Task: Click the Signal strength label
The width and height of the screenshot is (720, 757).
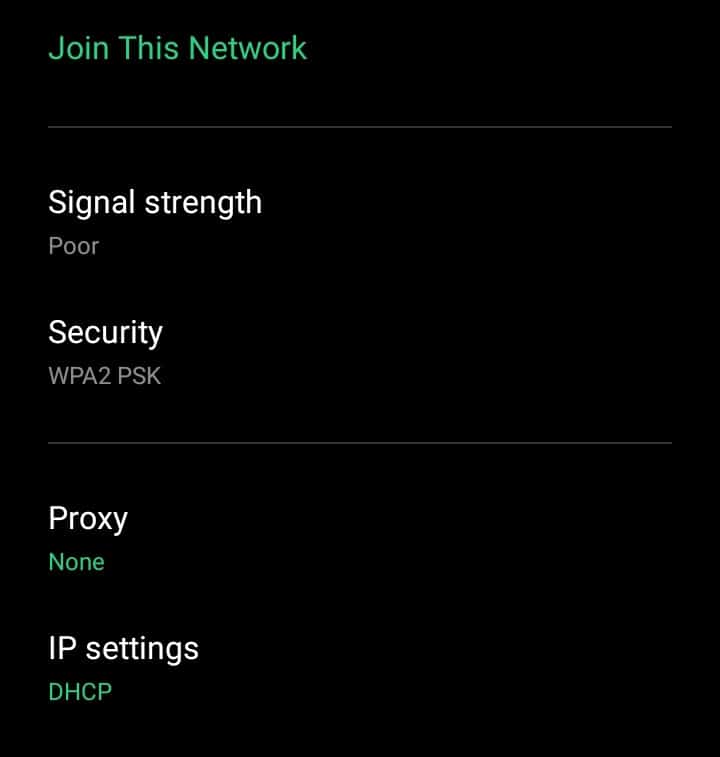Action: [x=155, y=203]
